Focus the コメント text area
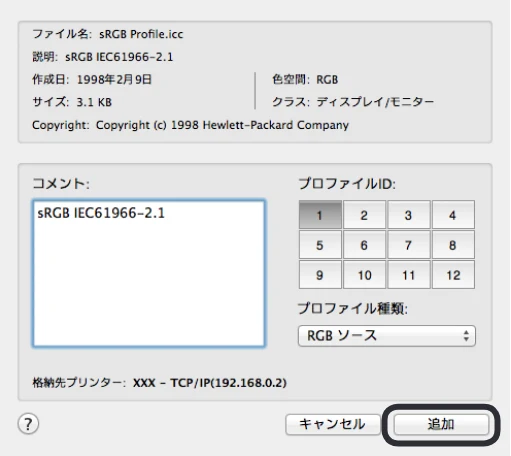Image resolution: width=511 pixels, height=456 pixels. pyautogui.click(x=149, y=273)
